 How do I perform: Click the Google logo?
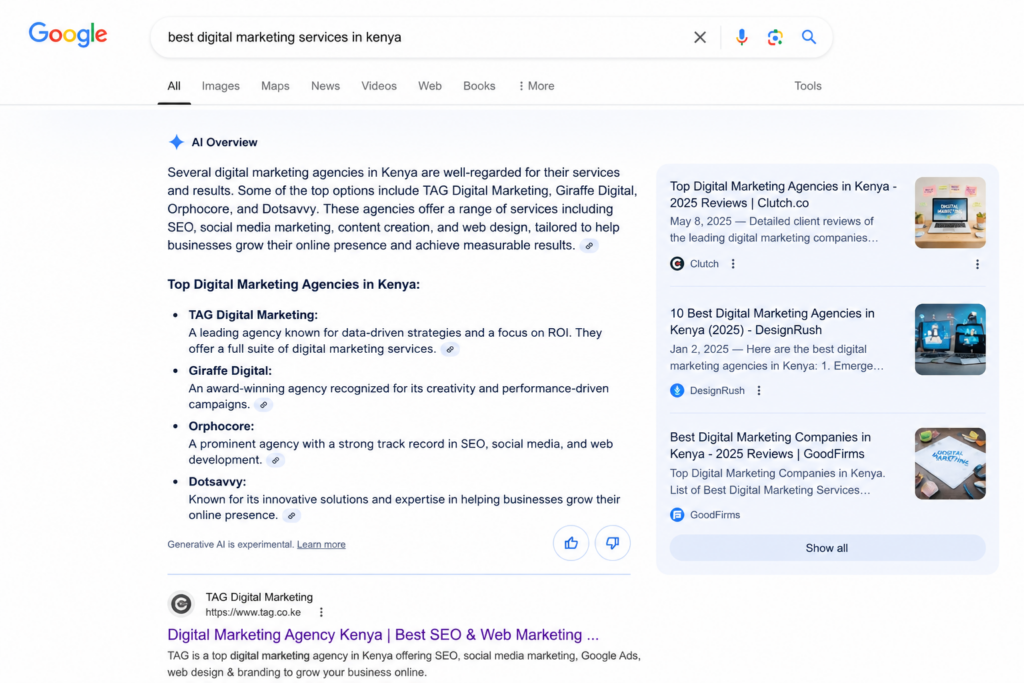pyautogui.click(x=68, y=35)
